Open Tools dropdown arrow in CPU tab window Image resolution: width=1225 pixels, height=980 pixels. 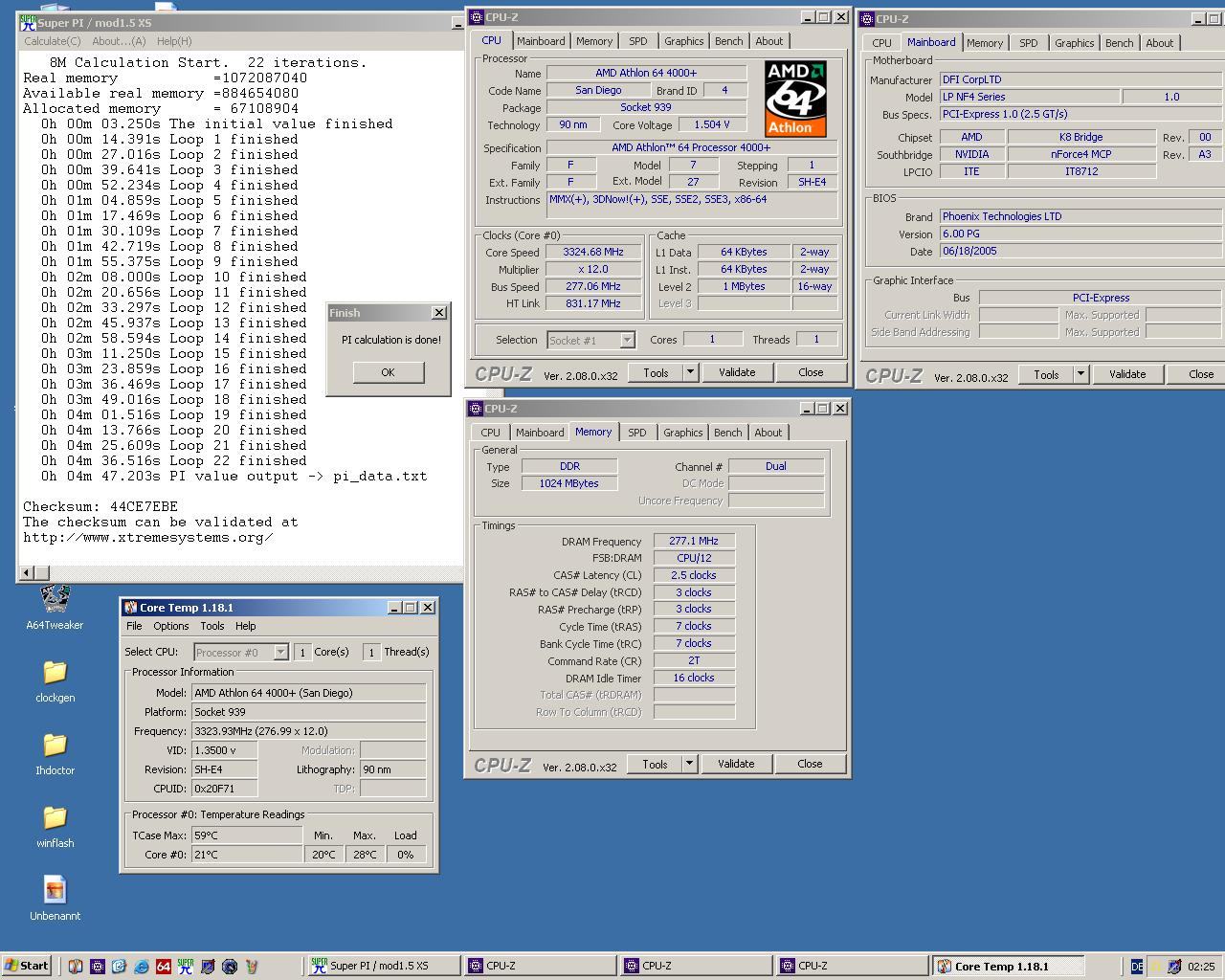click(x=690, y=372)
